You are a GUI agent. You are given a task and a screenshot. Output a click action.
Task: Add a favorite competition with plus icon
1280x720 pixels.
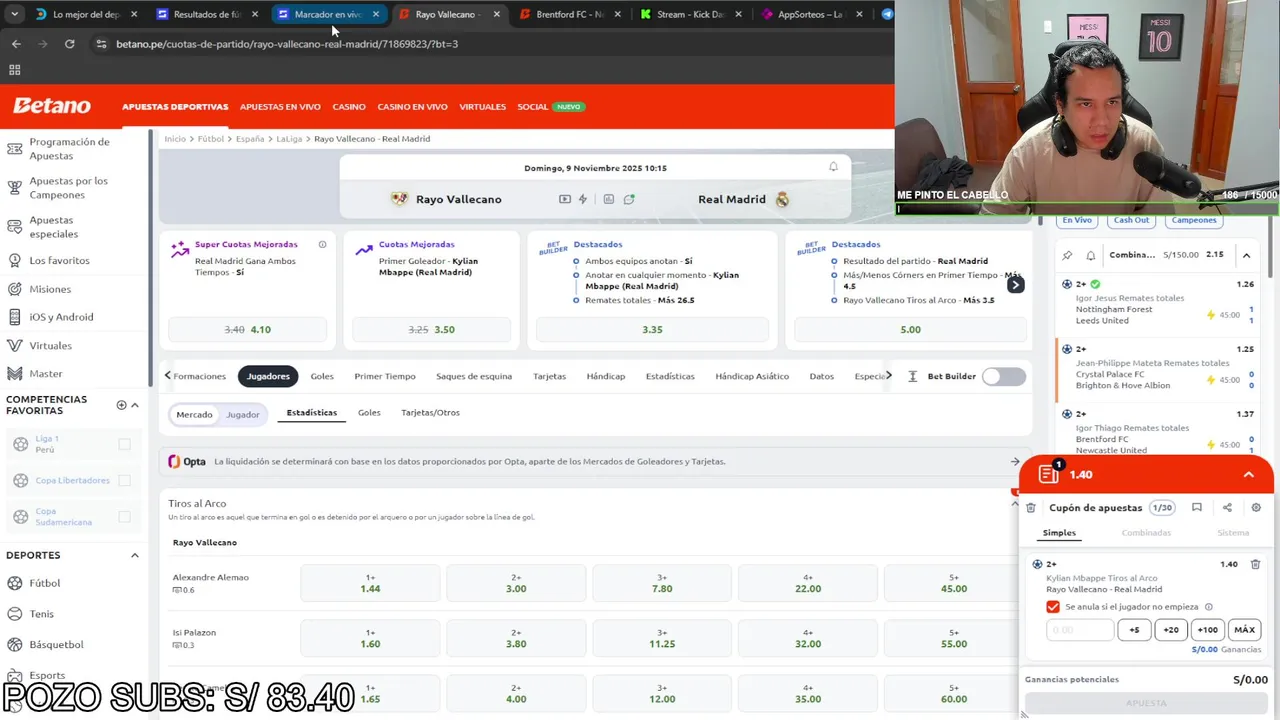click(x=121, y=405)
